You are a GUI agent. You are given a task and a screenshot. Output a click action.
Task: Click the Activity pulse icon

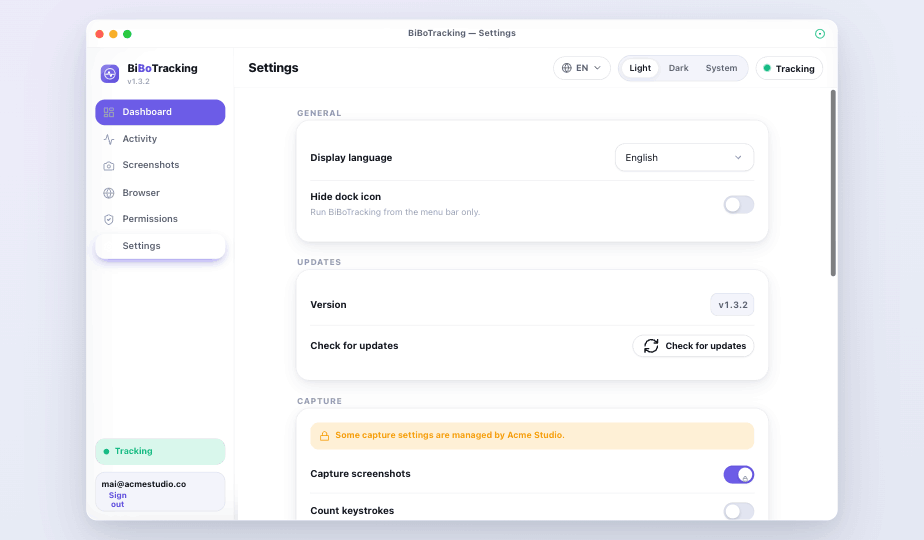[x=109, y=139]
